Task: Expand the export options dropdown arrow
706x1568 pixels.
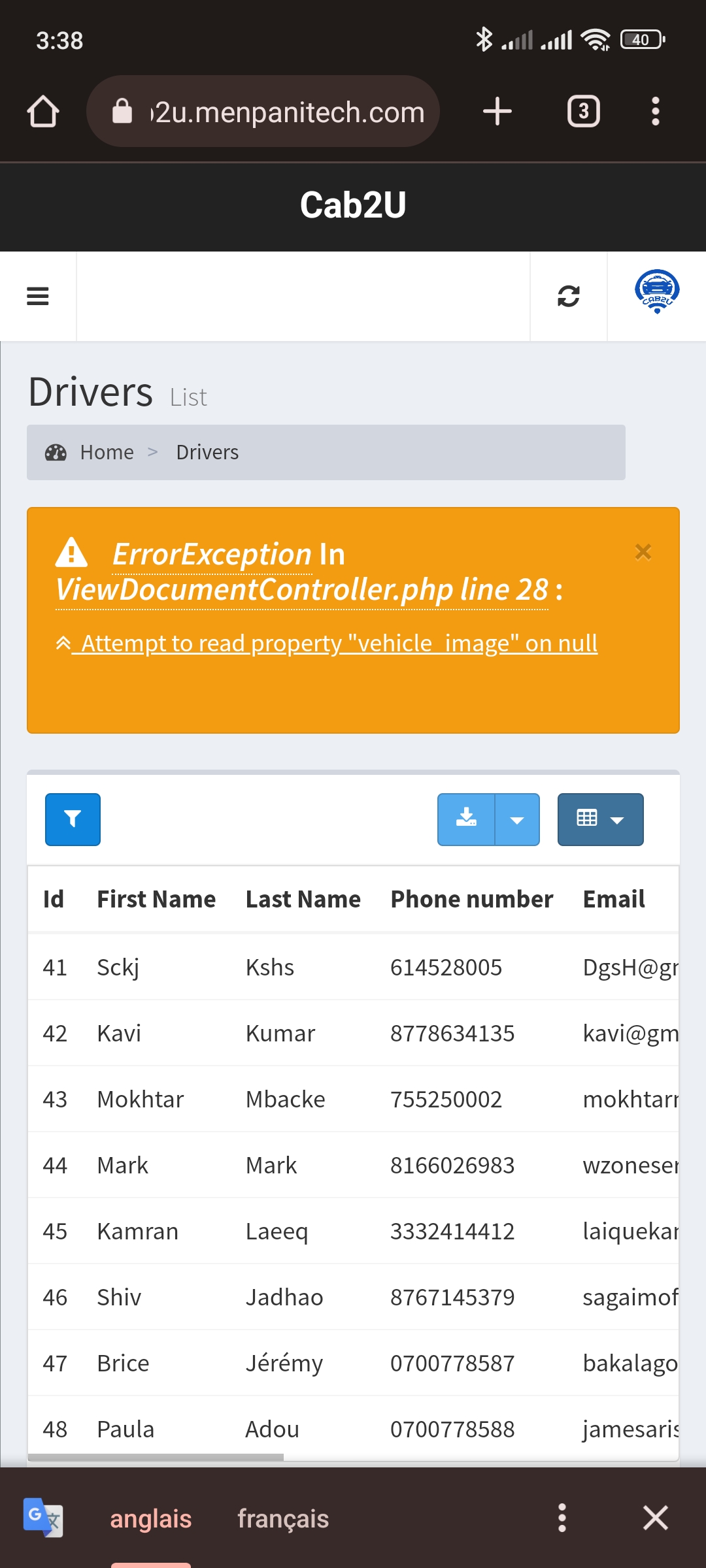Action: (x=517, y=819)
